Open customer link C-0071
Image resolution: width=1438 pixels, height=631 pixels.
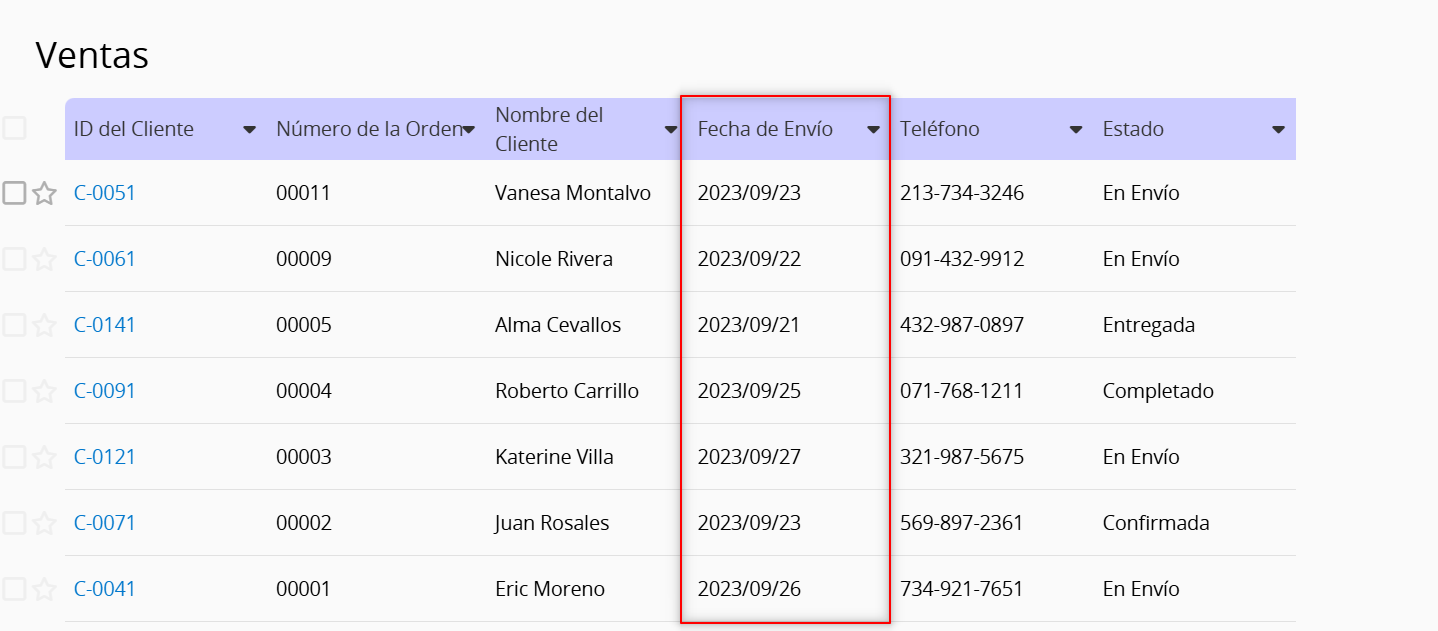[105, 523]
